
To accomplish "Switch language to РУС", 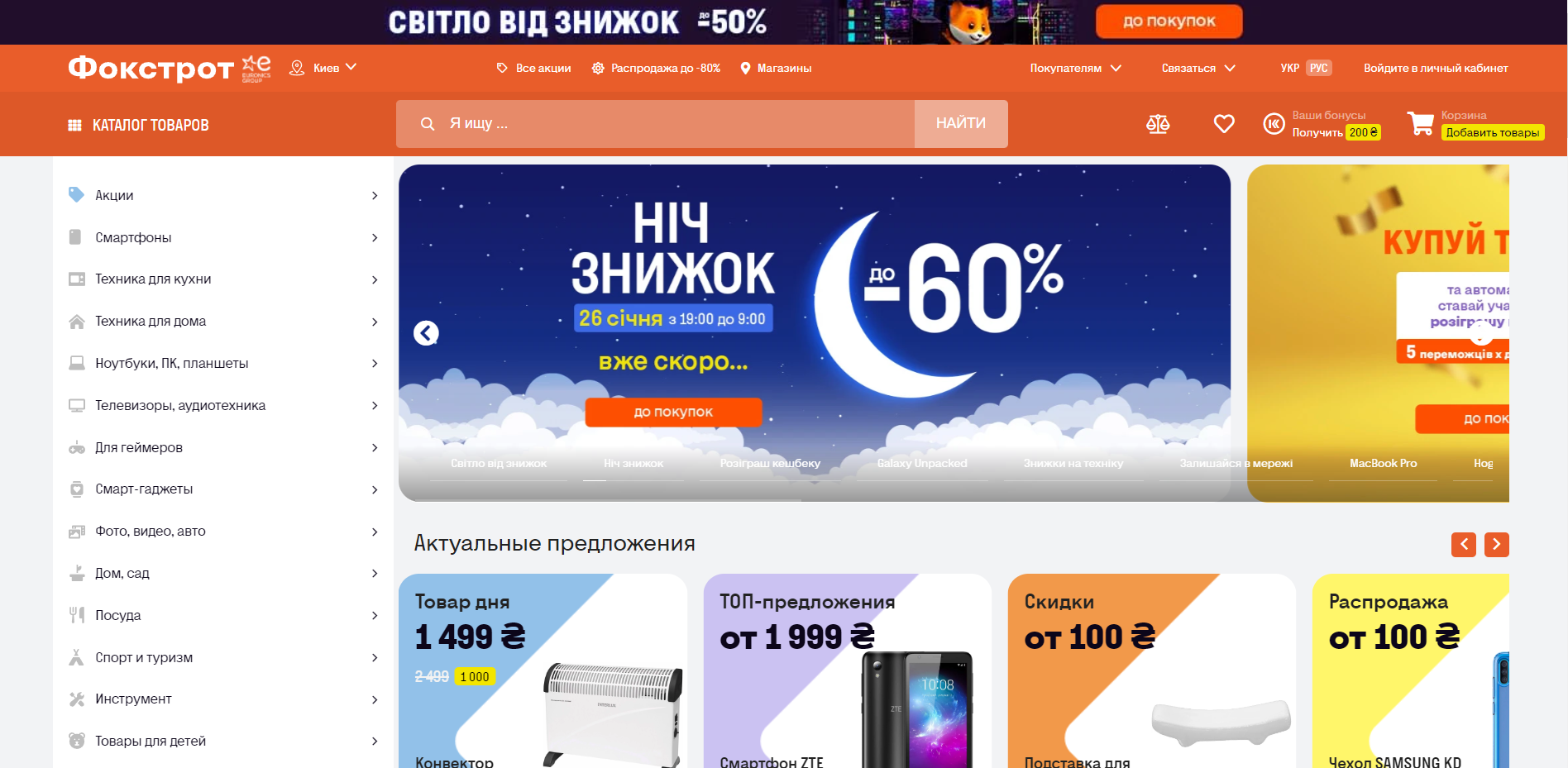I will [1318, 68].
